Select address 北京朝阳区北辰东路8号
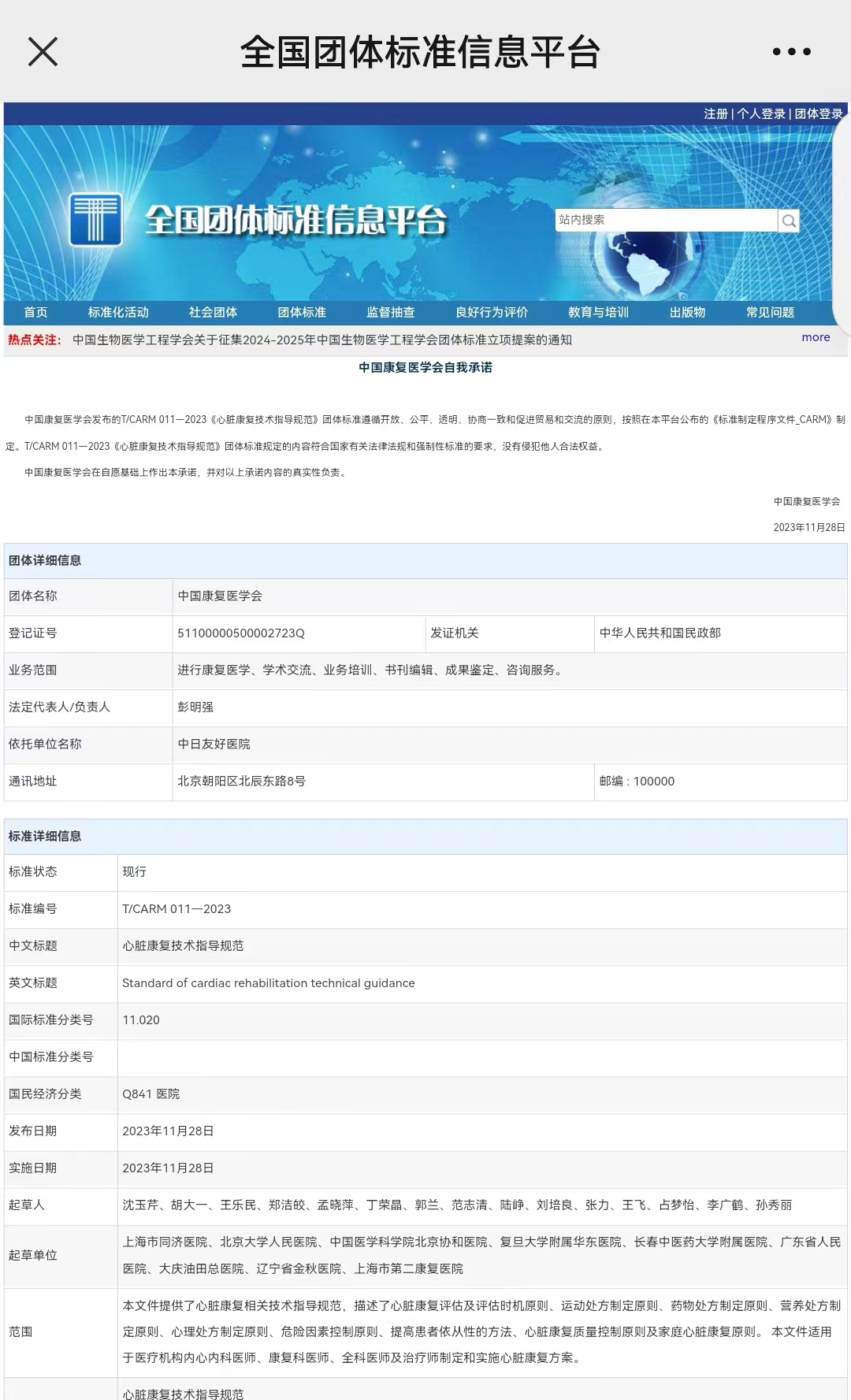Image resolution: width=851 pixels, height=1400 pixels. 241,782
